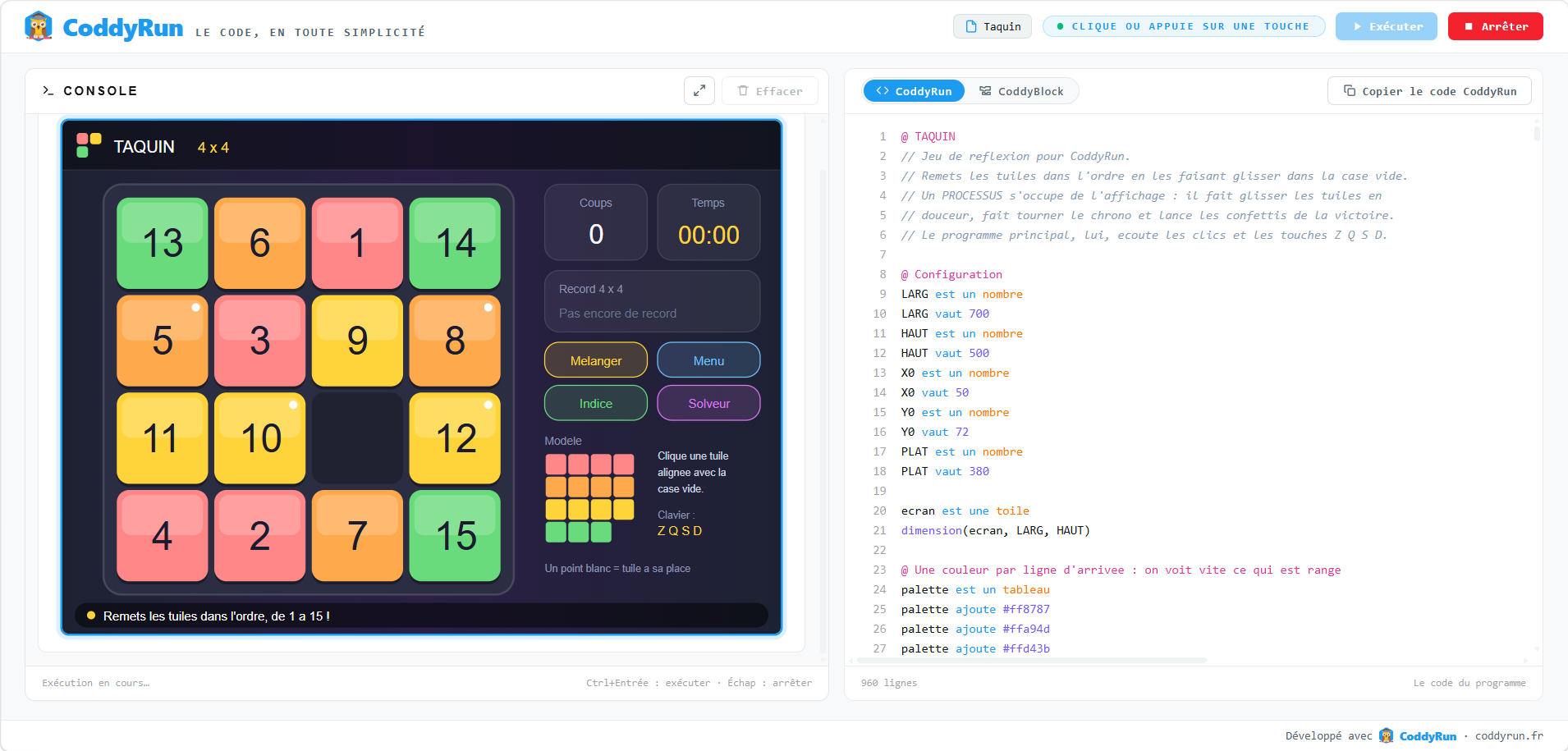Click tile 2 in the puzzle
Viewport: 1568px width, 751px height.
click(x=259, y=536)
